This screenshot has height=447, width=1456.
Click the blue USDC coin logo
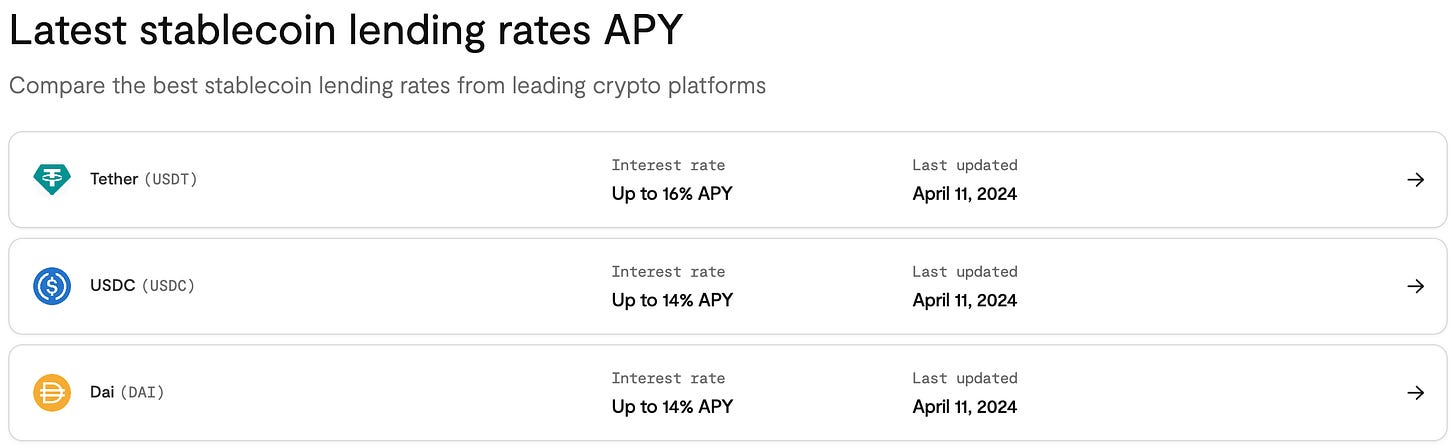click(52, 286)
